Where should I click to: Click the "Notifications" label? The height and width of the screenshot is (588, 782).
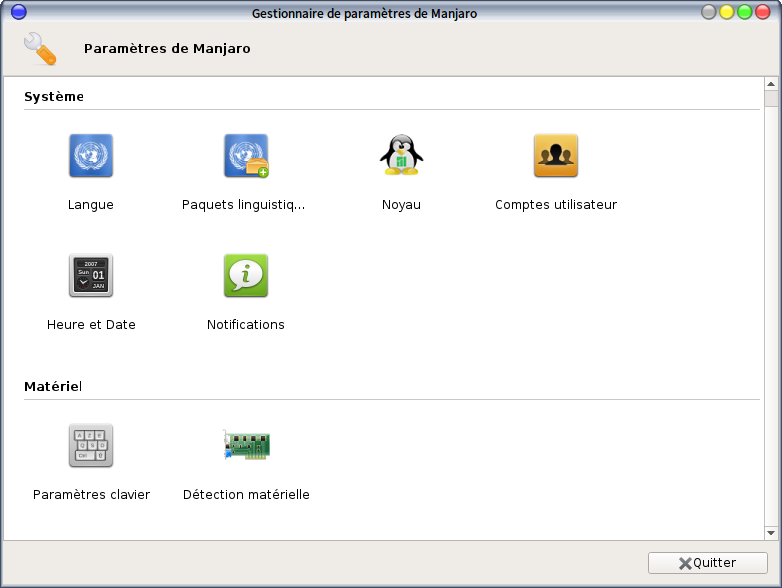click(246, 325)
